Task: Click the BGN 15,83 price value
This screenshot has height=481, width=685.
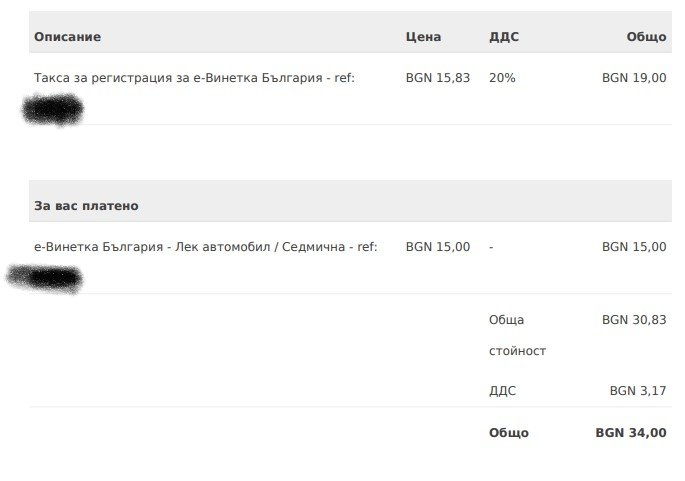Action: [437, 77]
